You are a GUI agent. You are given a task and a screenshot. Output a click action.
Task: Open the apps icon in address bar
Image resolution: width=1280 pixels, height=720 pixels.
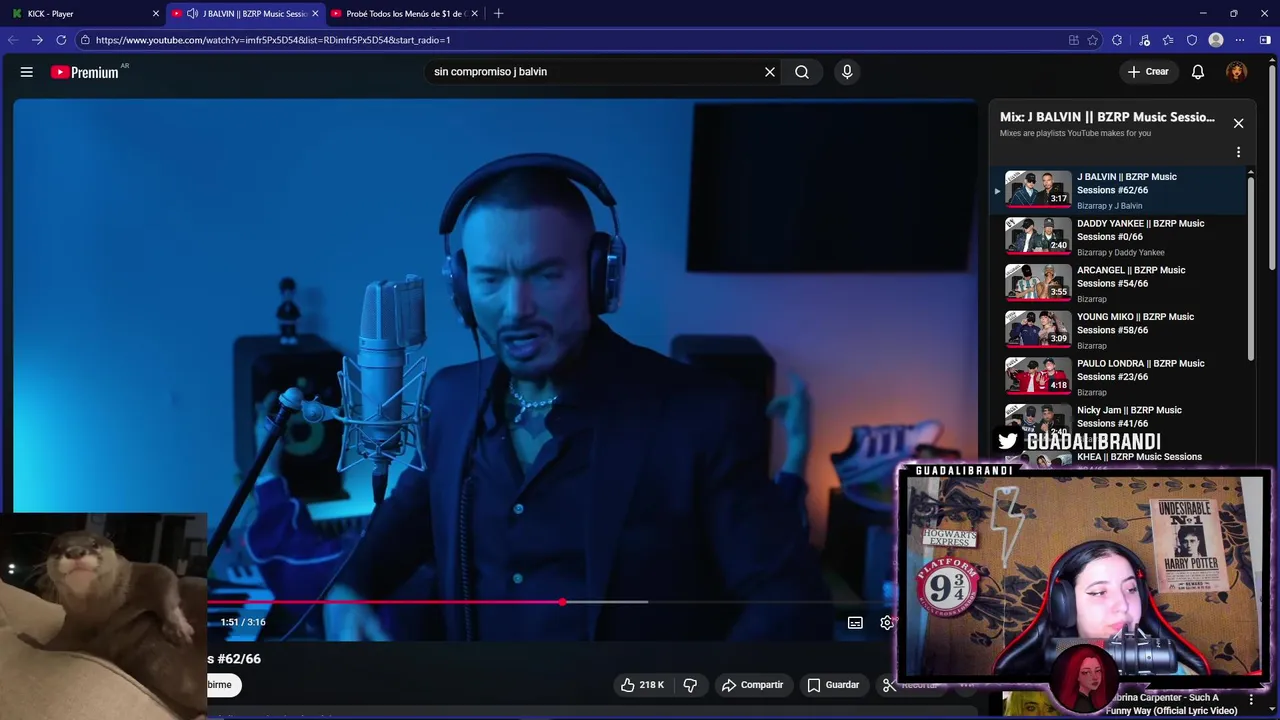tap(1074, 40)
